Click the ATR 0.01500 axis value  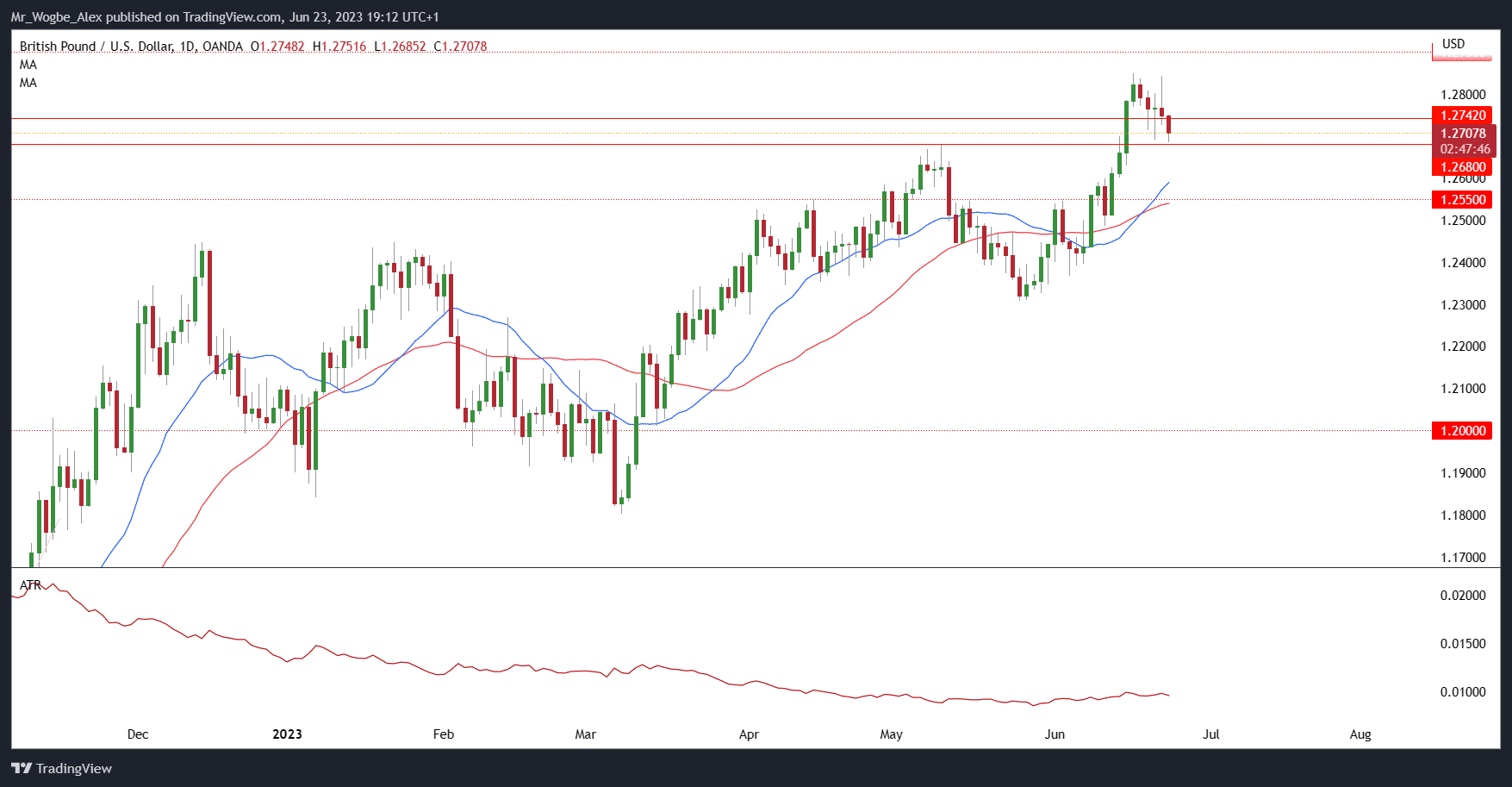coord(1463,644)
